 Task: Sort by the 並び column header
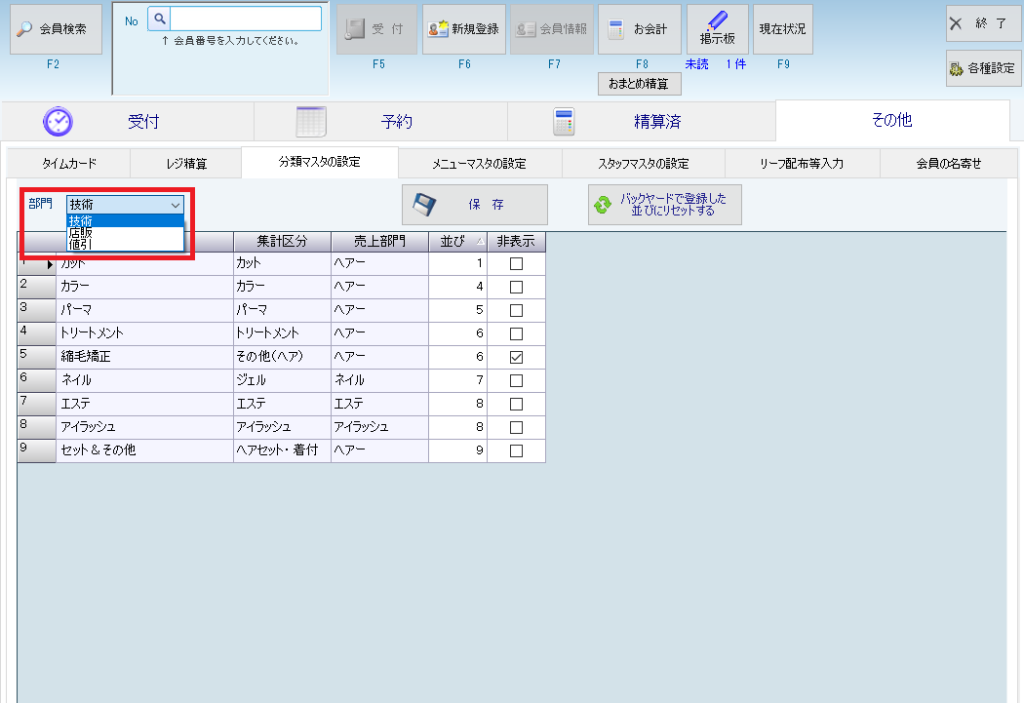coord(456,241)
